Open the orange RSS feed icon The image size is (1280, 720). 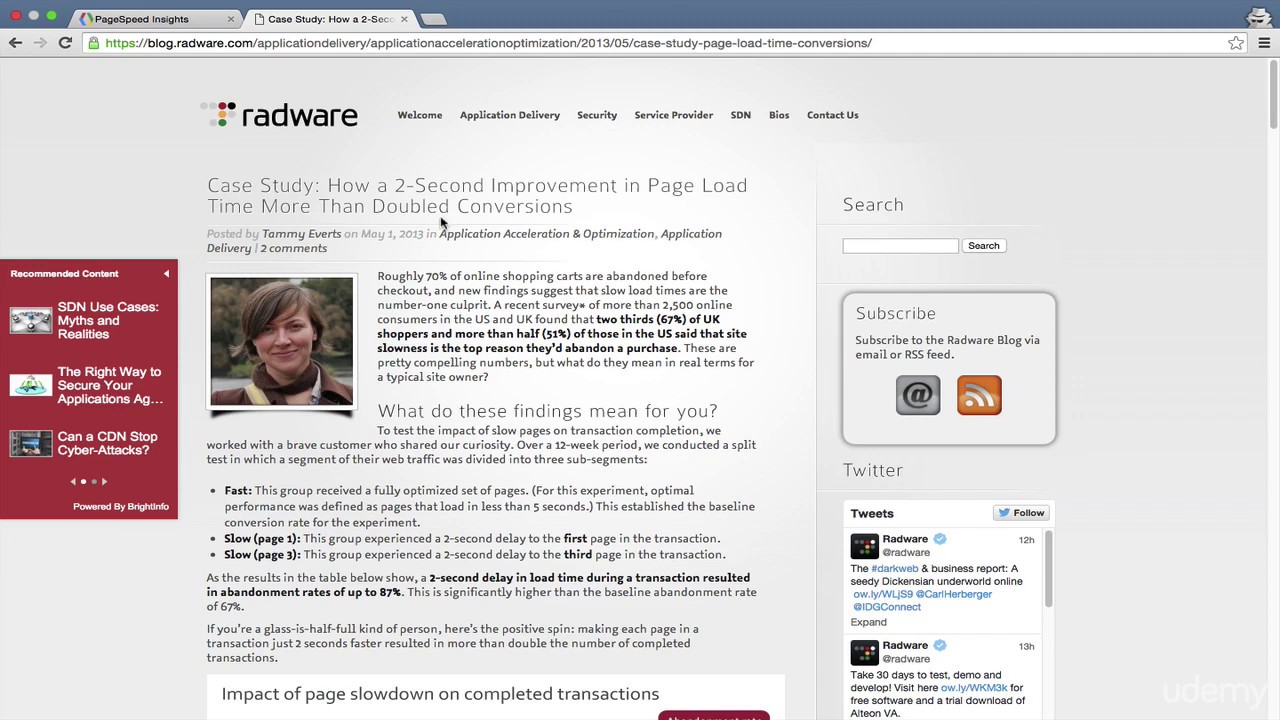tap(979, 395)
